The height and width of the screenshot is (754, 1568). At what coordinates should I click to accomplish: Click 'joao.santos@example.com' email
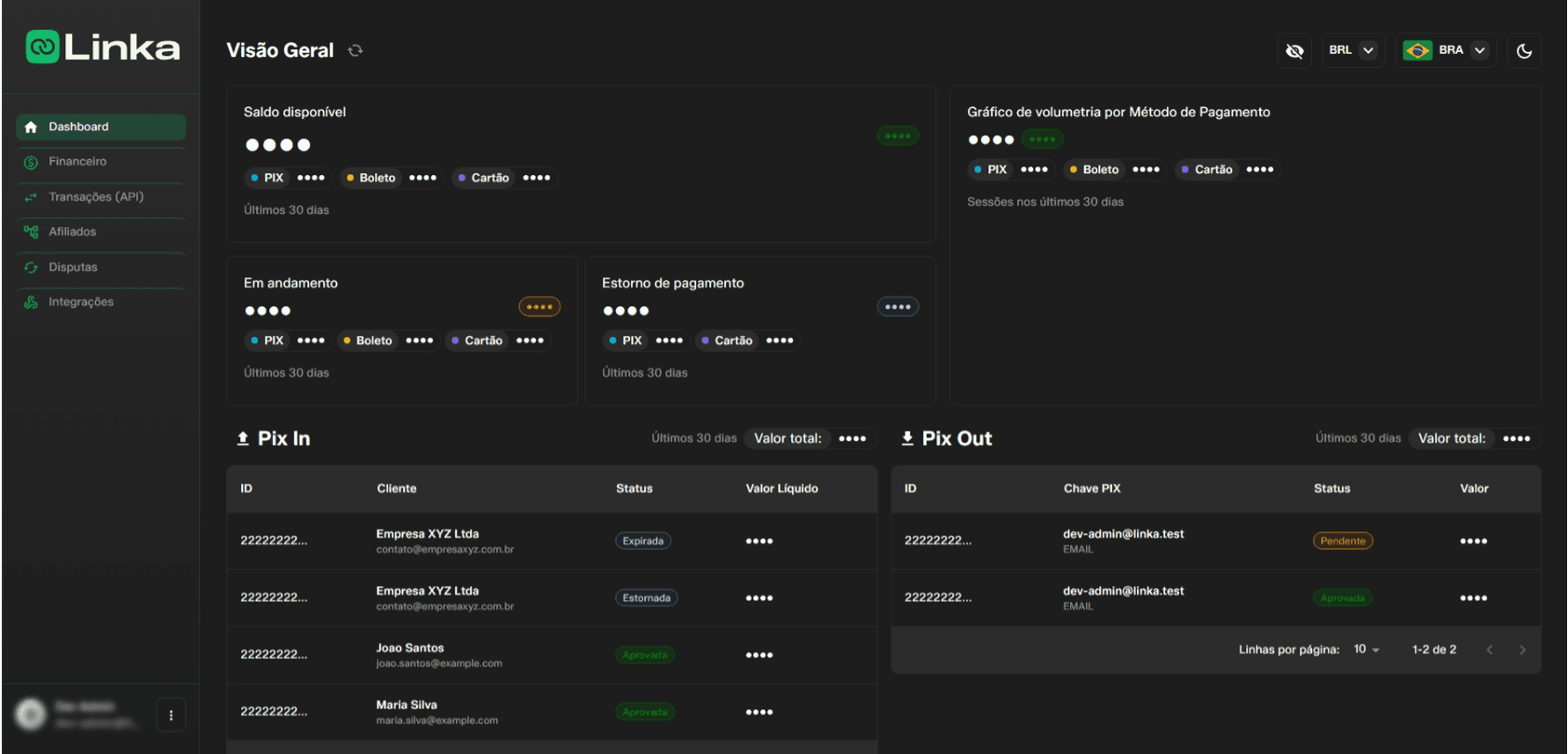pyautogui.click(x=439, y=663)
